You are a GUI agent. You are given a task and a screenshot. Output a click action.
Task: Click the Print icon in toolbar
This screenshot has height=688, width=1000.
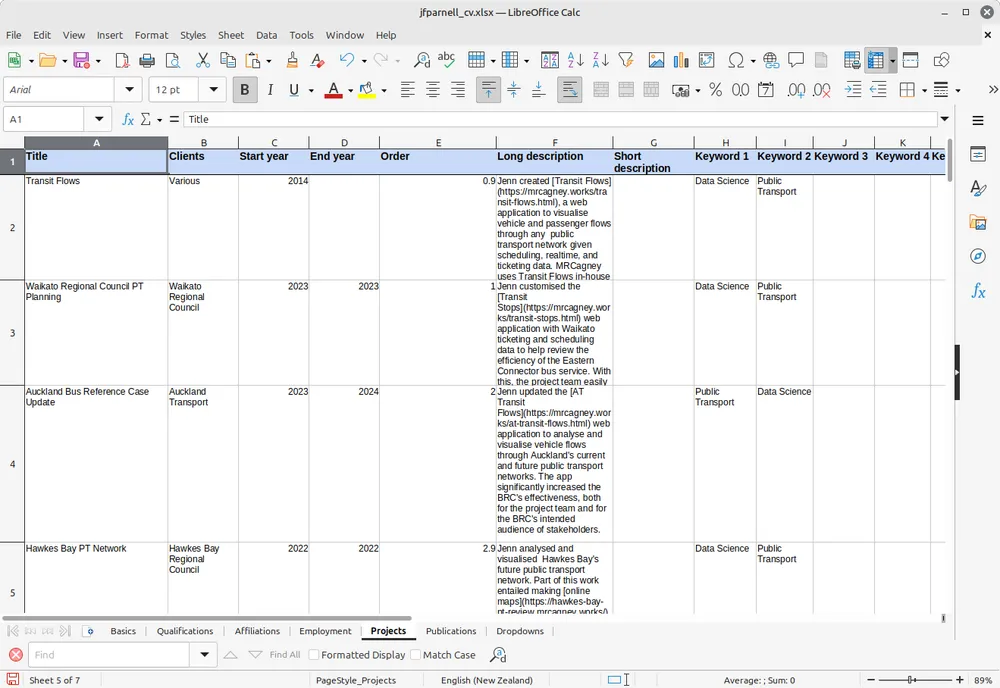[147, 61]
